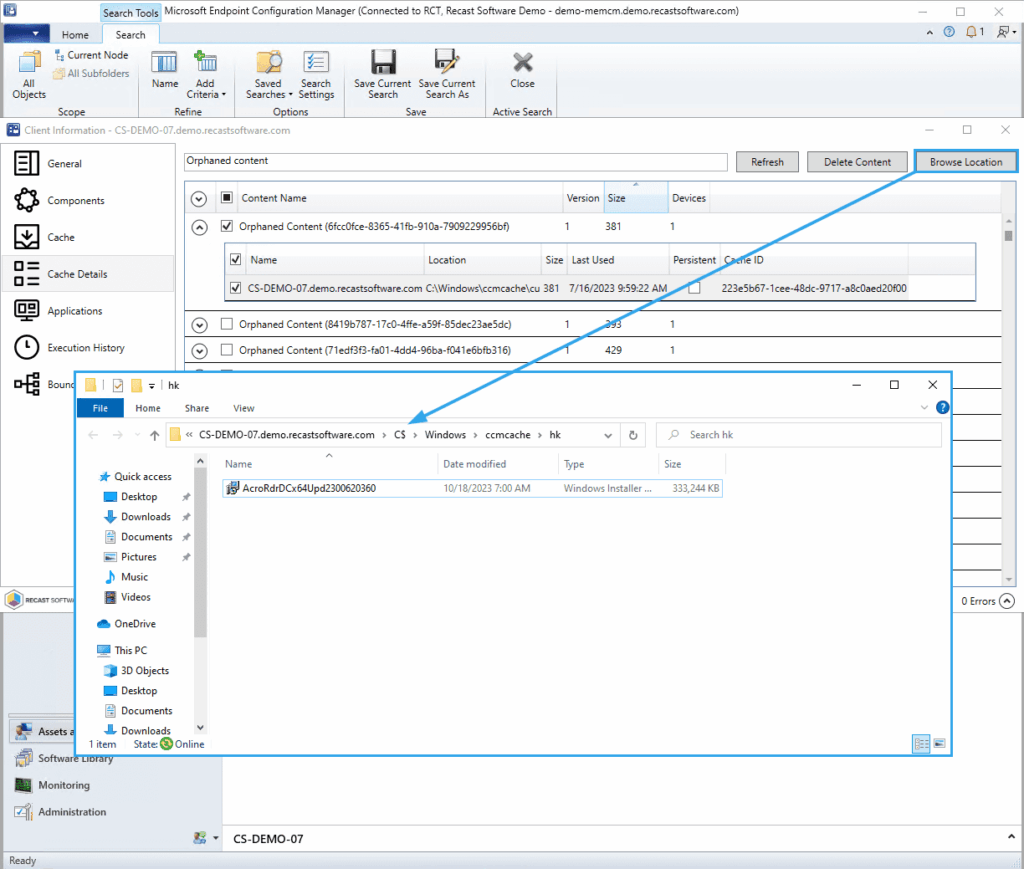This screenshot has height=869, width=1024.
Task: Open the View tab in File Explorer
Action: [x=243, y=408]
